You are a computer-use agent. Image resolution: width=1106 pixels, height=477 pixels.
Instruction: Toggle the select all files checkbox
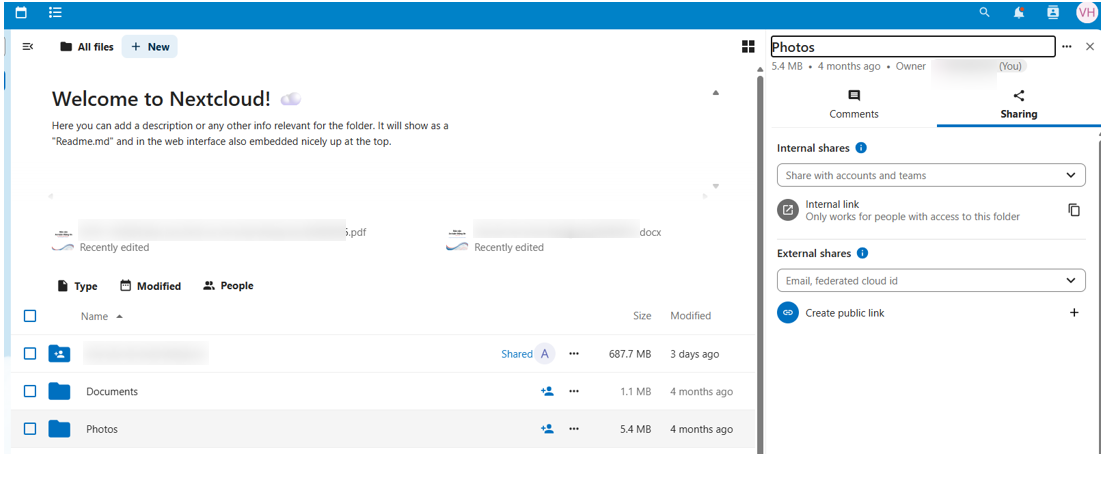coord(30,316)
